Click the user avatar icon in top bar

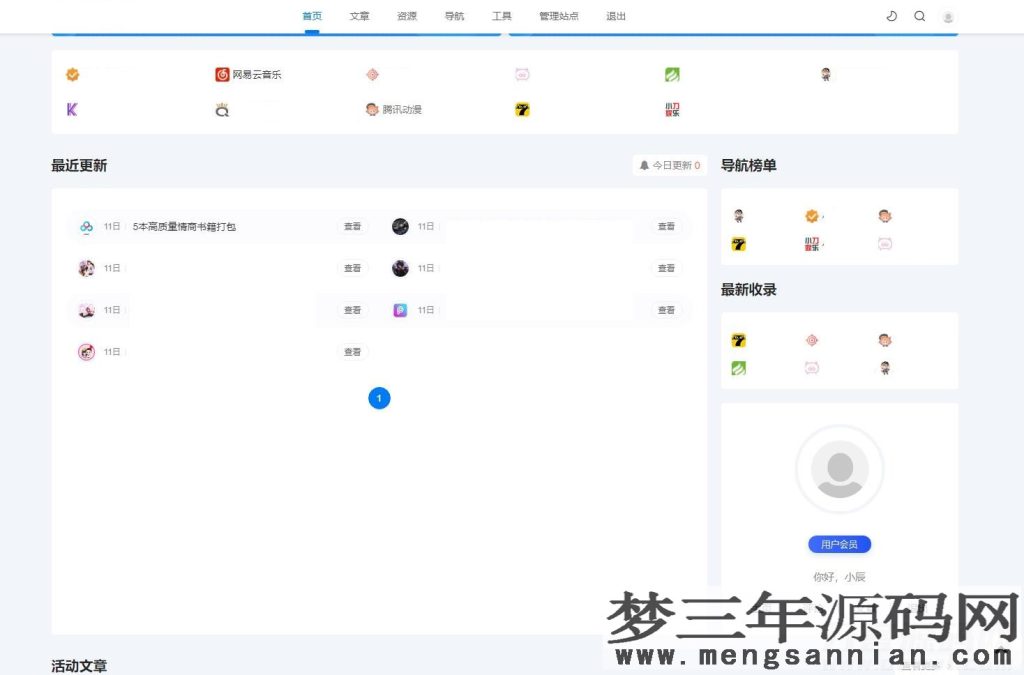click(x=948, y=16)
